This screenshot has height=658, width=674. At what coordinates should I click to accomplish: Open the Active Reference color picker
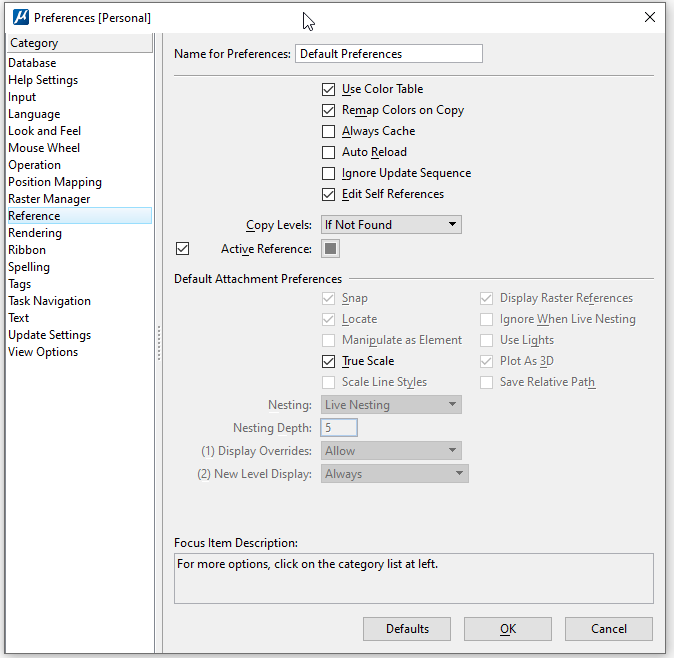coord(331,248)
